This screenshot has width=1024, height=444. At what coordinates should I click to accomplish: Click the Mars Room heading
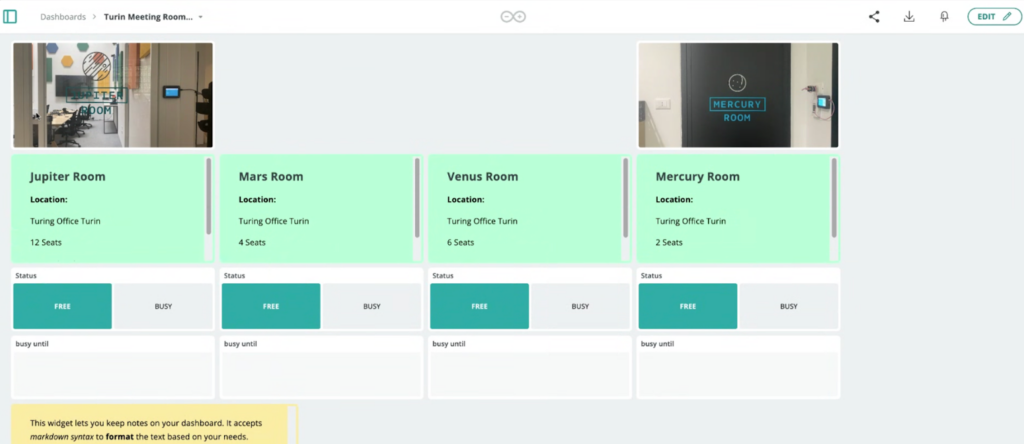pyautogui.click(x=270, y=177)
